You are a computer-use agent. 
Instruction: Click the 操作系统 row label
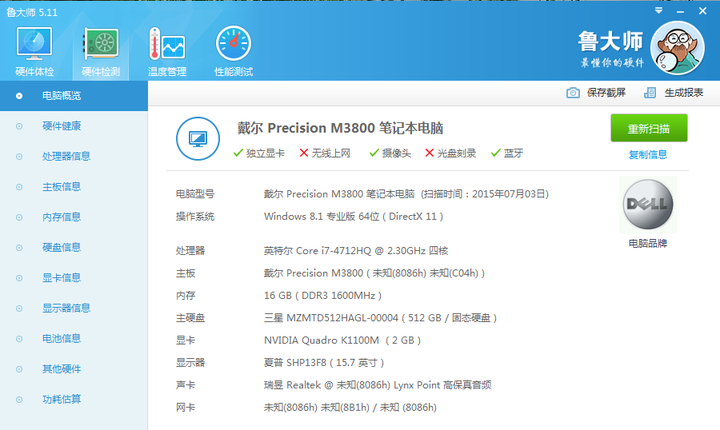[195, 216]
